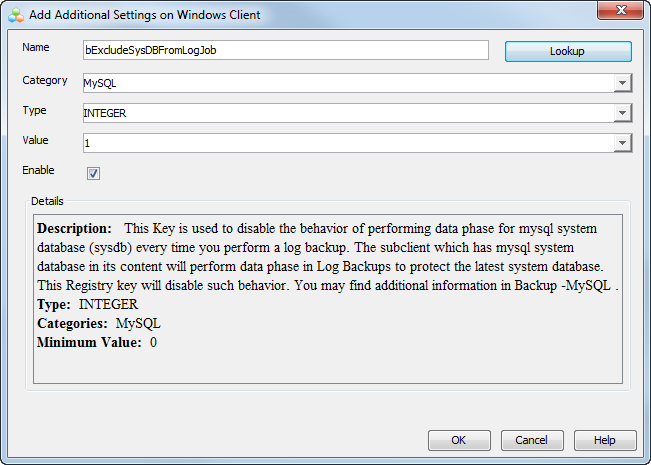This screenshot has width=651, height=465.
Task: Click the Enable label text
Action: 38,171
